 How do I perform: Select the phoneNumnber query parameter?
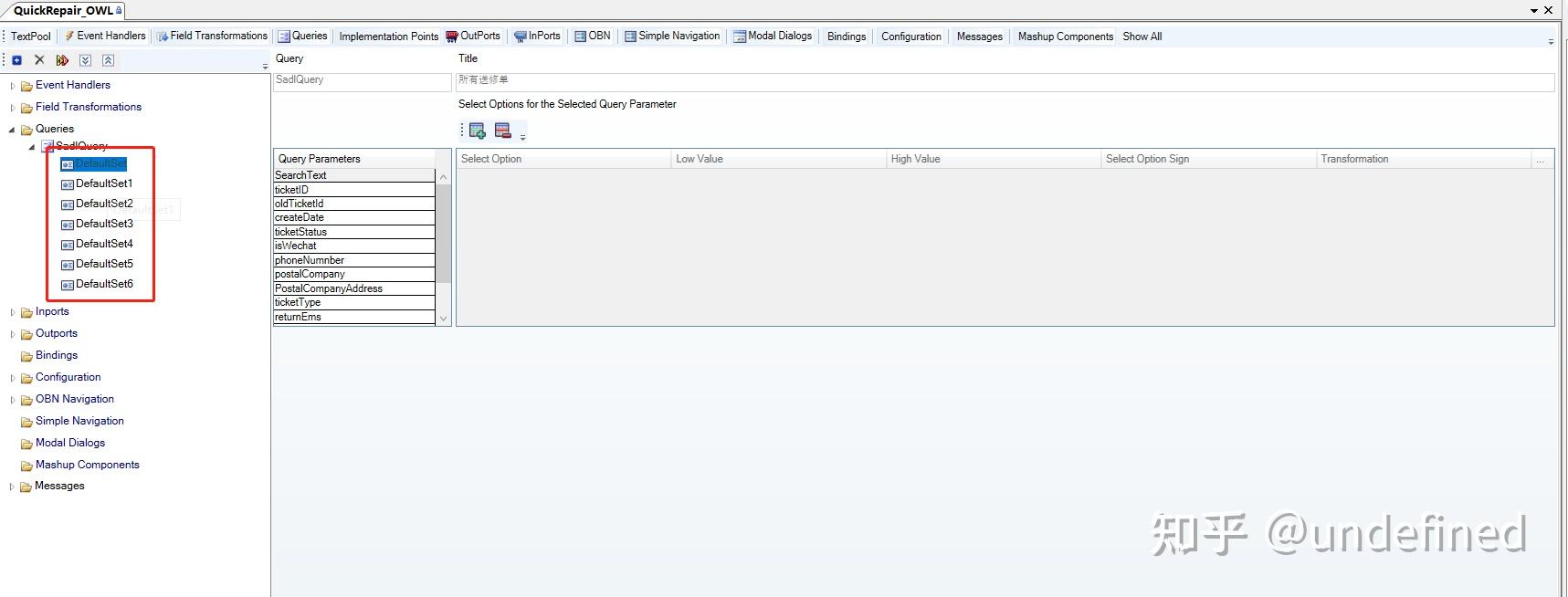click(354, 260)
